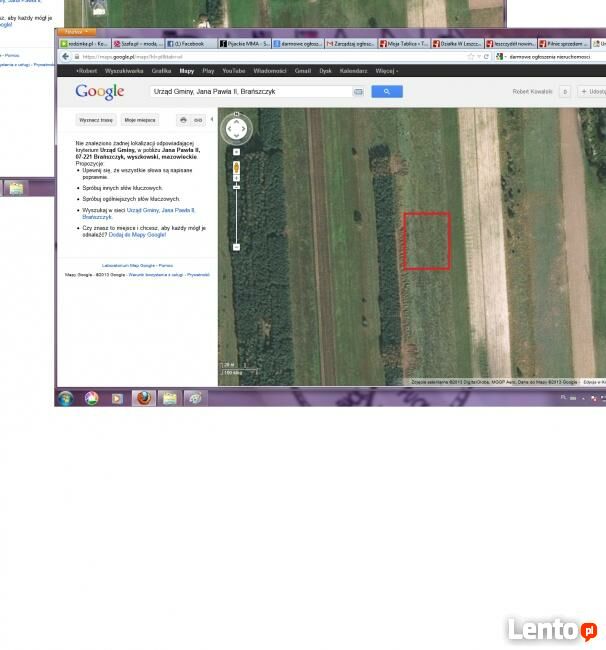Screen dimensions: 606x650
Task: Switch to the Szafa.pl tab
Action: point(138,44)
